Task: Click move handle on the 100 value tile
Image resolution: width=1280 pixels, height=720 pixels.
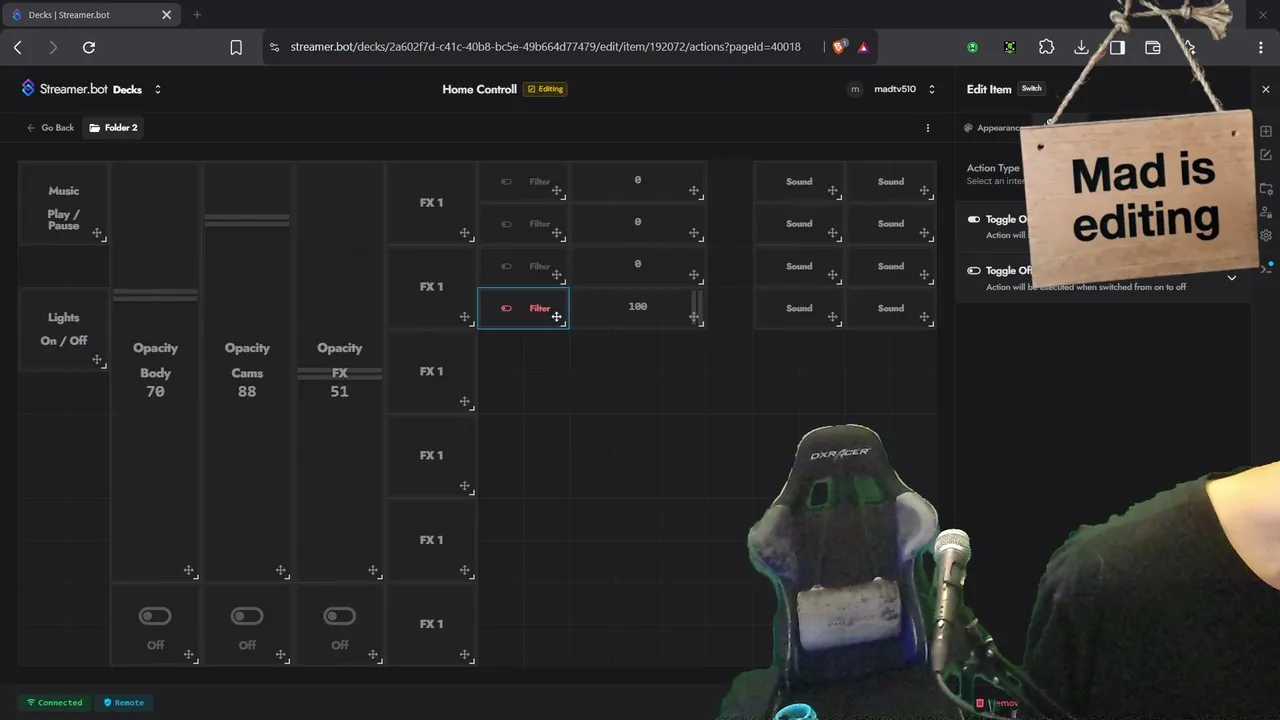Action: coord(694,317)
